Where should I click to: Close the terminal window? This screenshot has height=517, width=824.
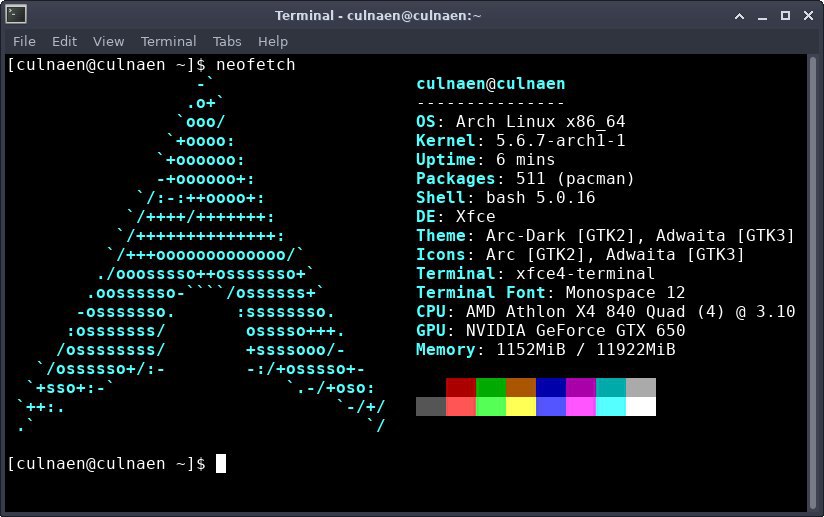pos(808,16)
